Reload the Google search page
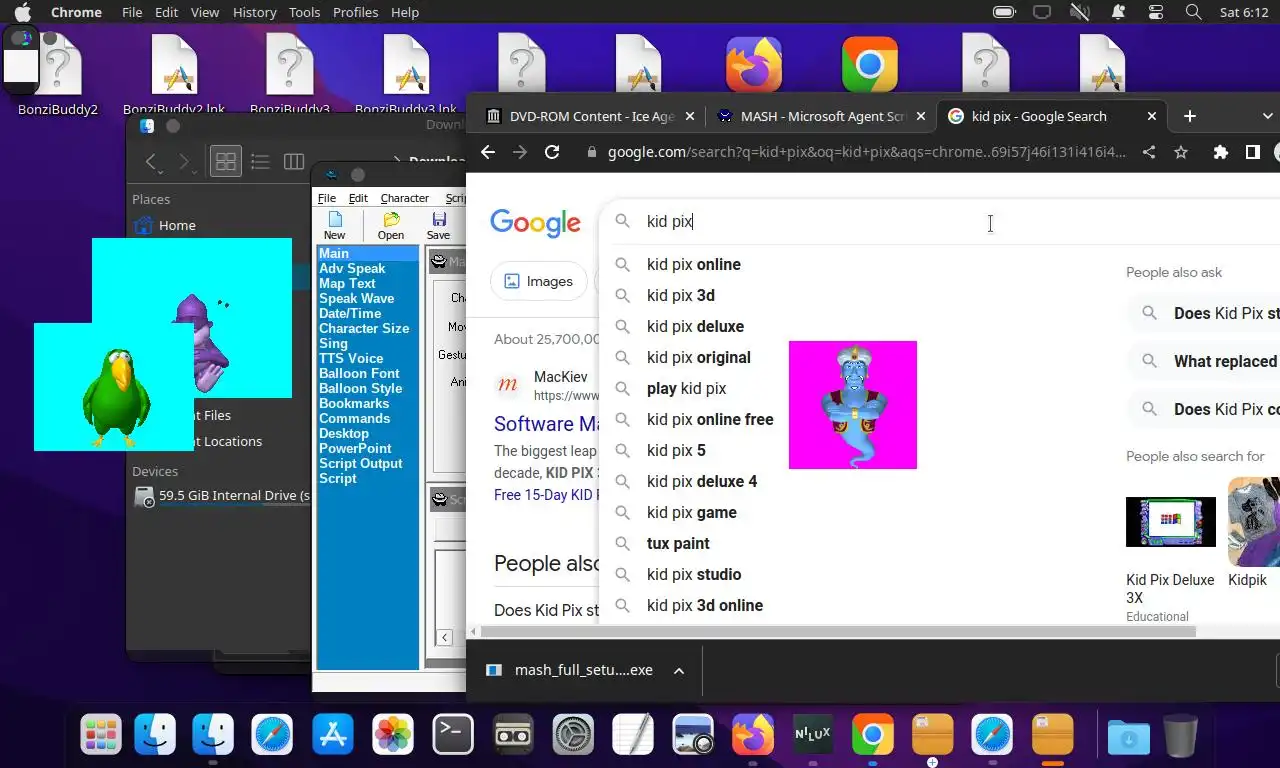The width and height of the screenshot is (1280, 768). coord(552,152)
